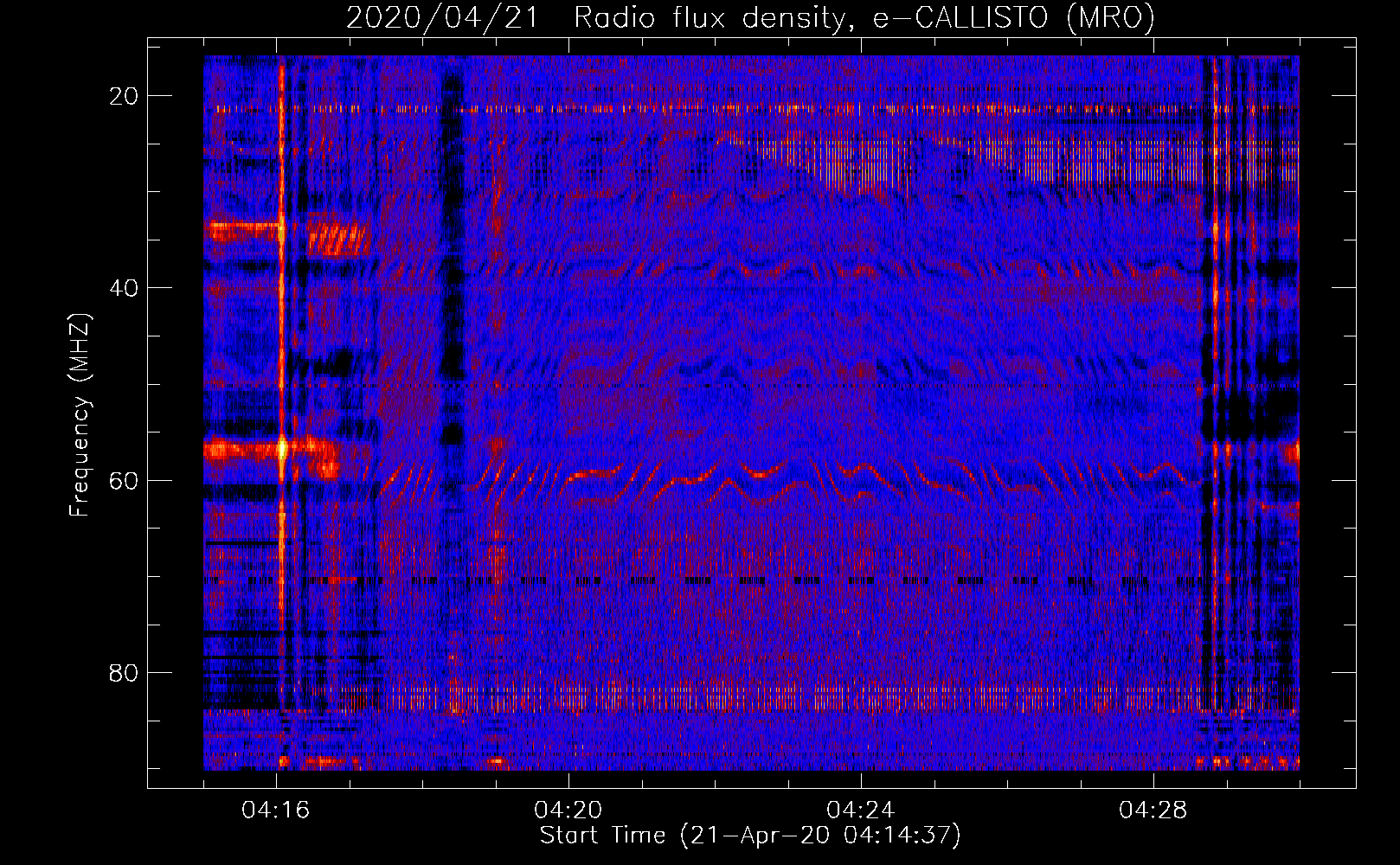Viewport: 1400px width, 865px height.
Task: Click the 'Frequency (MHZ)' axis label
Action: tap(80, 415)
